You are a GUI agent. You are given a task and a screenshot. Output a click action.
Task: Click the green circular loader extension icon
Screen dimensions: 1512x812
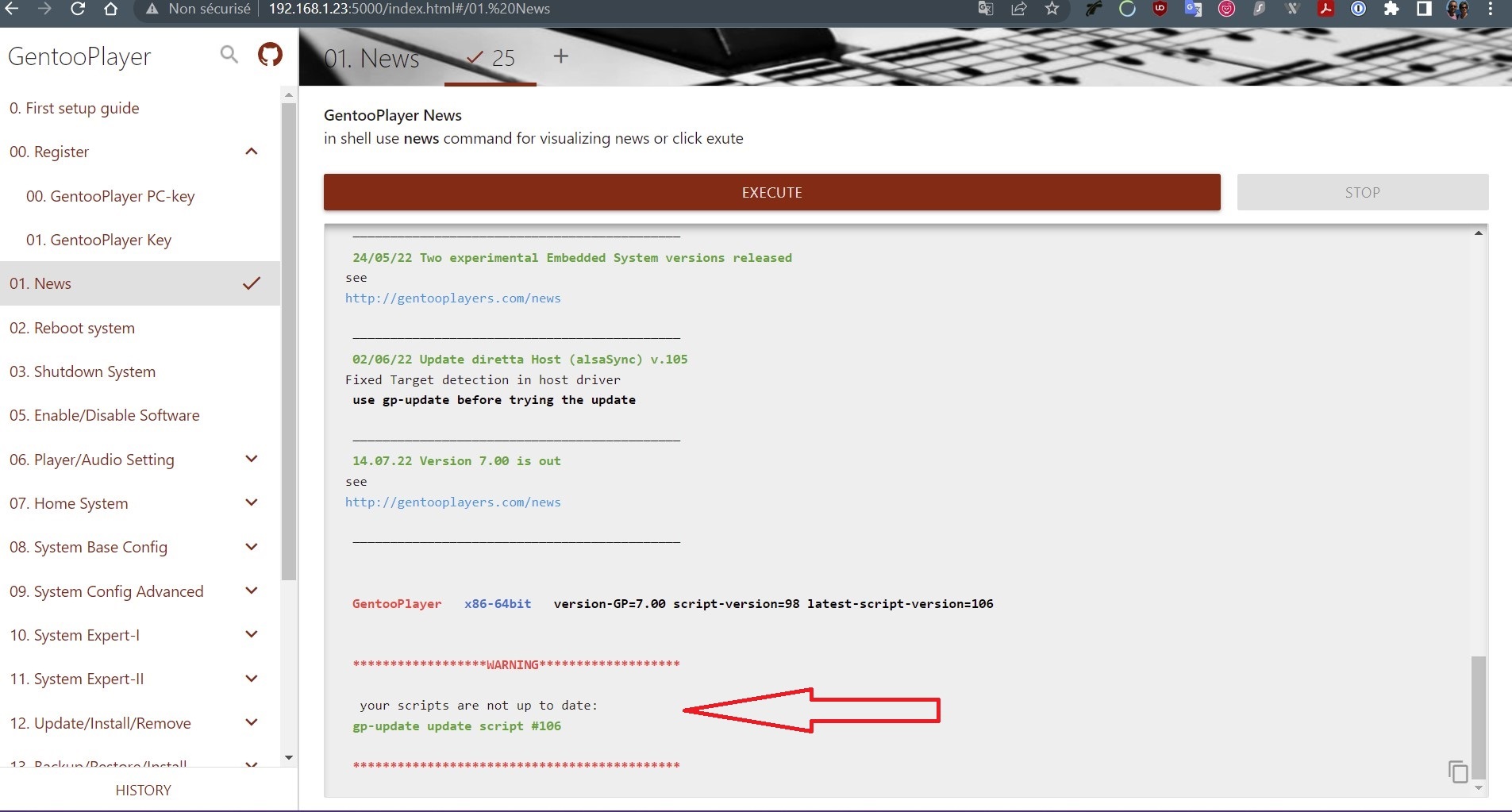click(1127, 9)
